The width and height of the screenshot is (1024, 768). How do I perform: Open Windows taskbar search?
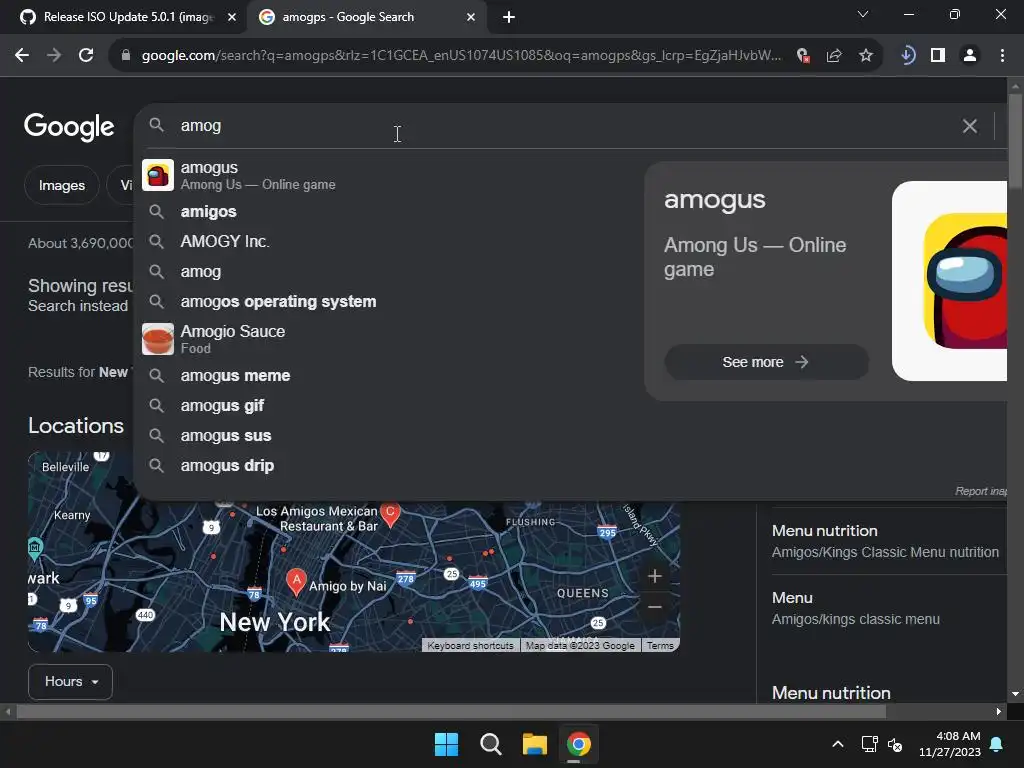pos(490,744)
